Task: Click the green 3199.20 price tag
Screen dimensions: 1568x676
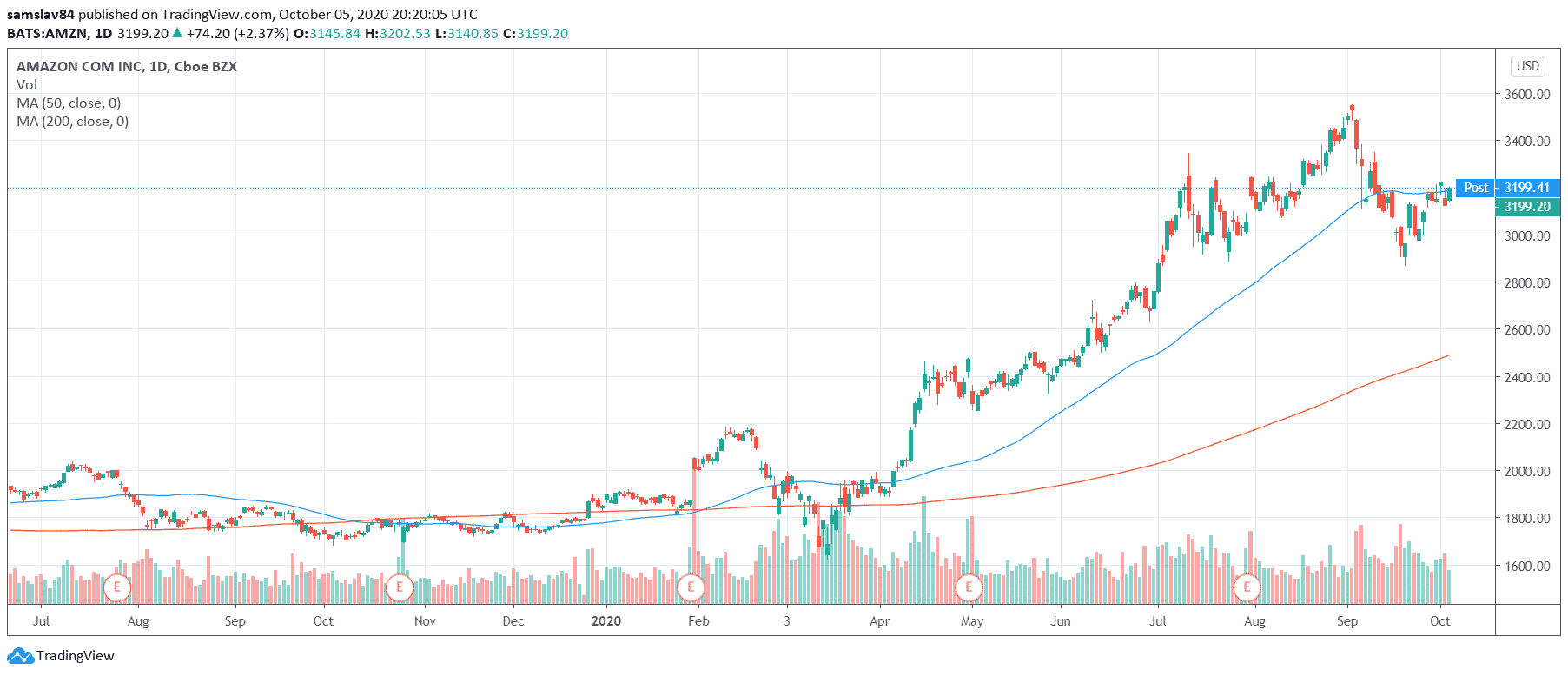Action: coord(1527,207)
